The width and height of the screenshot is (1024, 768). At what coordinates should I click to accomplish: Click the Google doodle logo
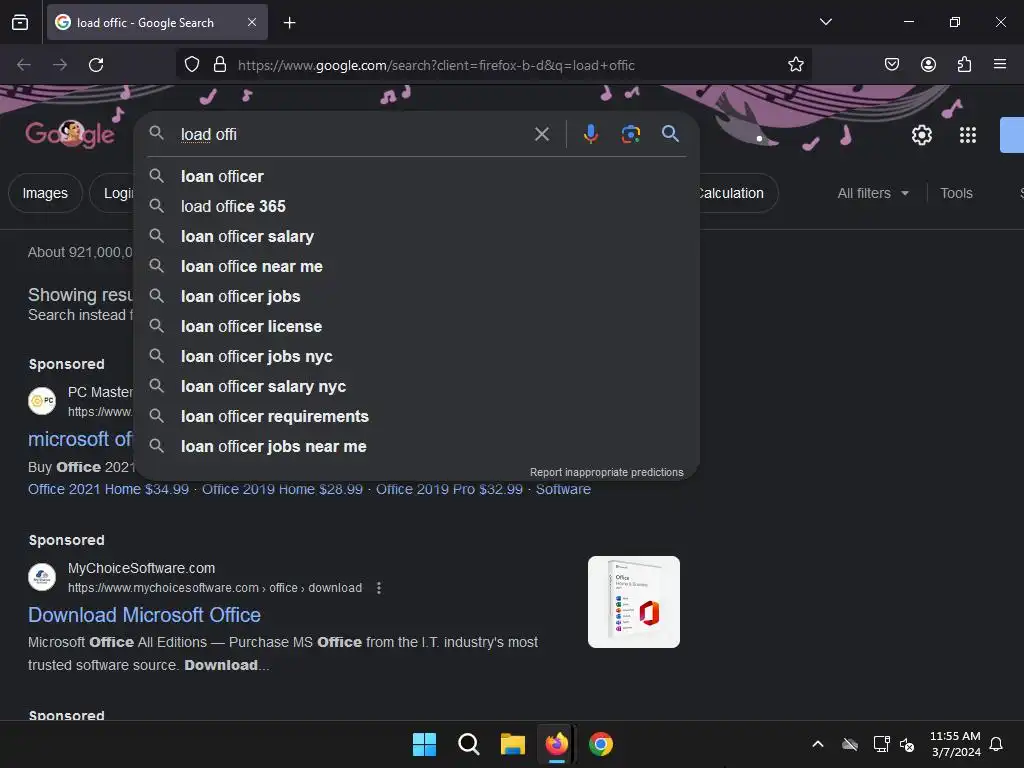click(70, 135)
